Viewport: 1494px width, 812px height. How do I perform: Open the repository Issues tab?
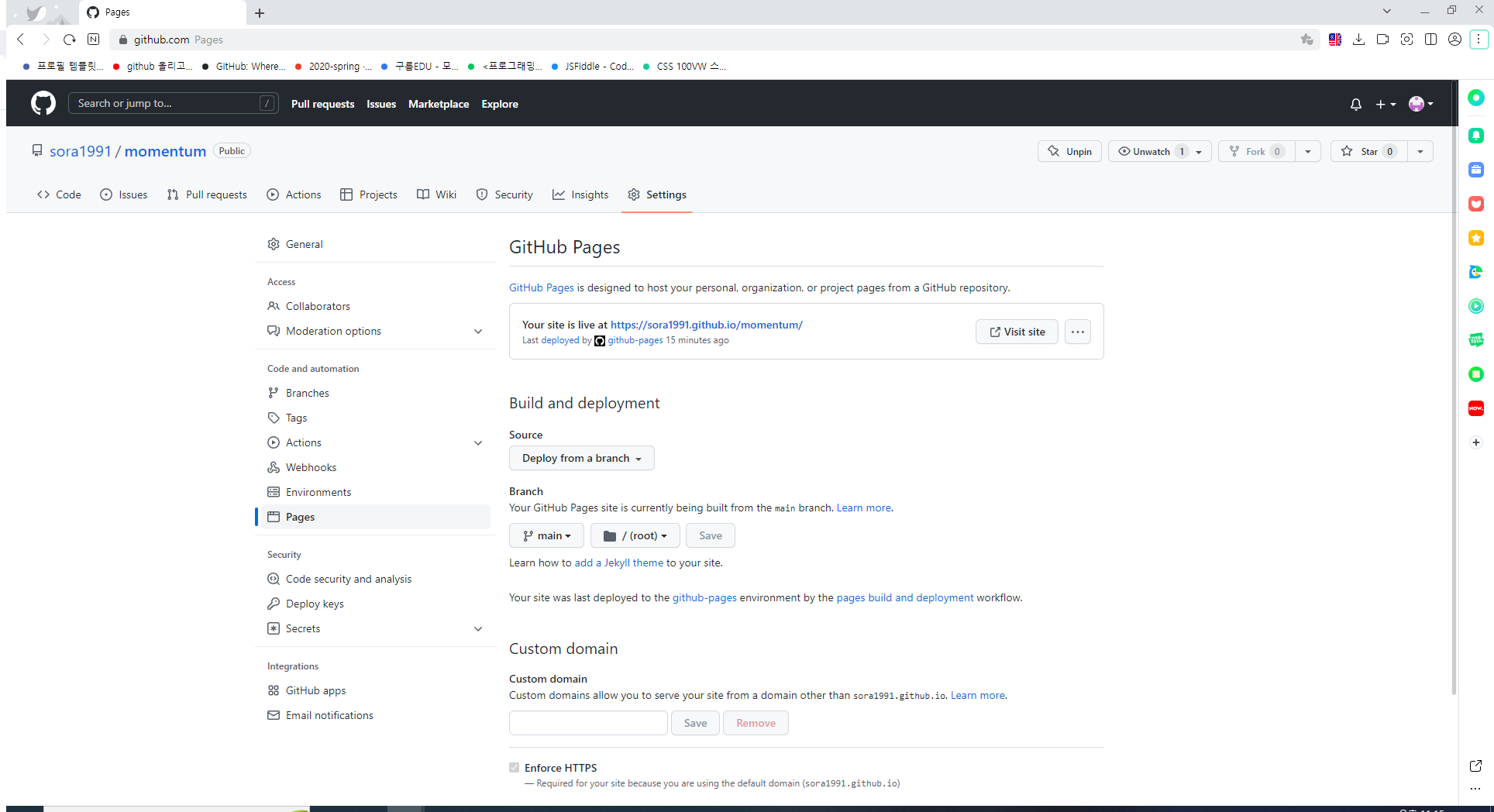[124, 194]
